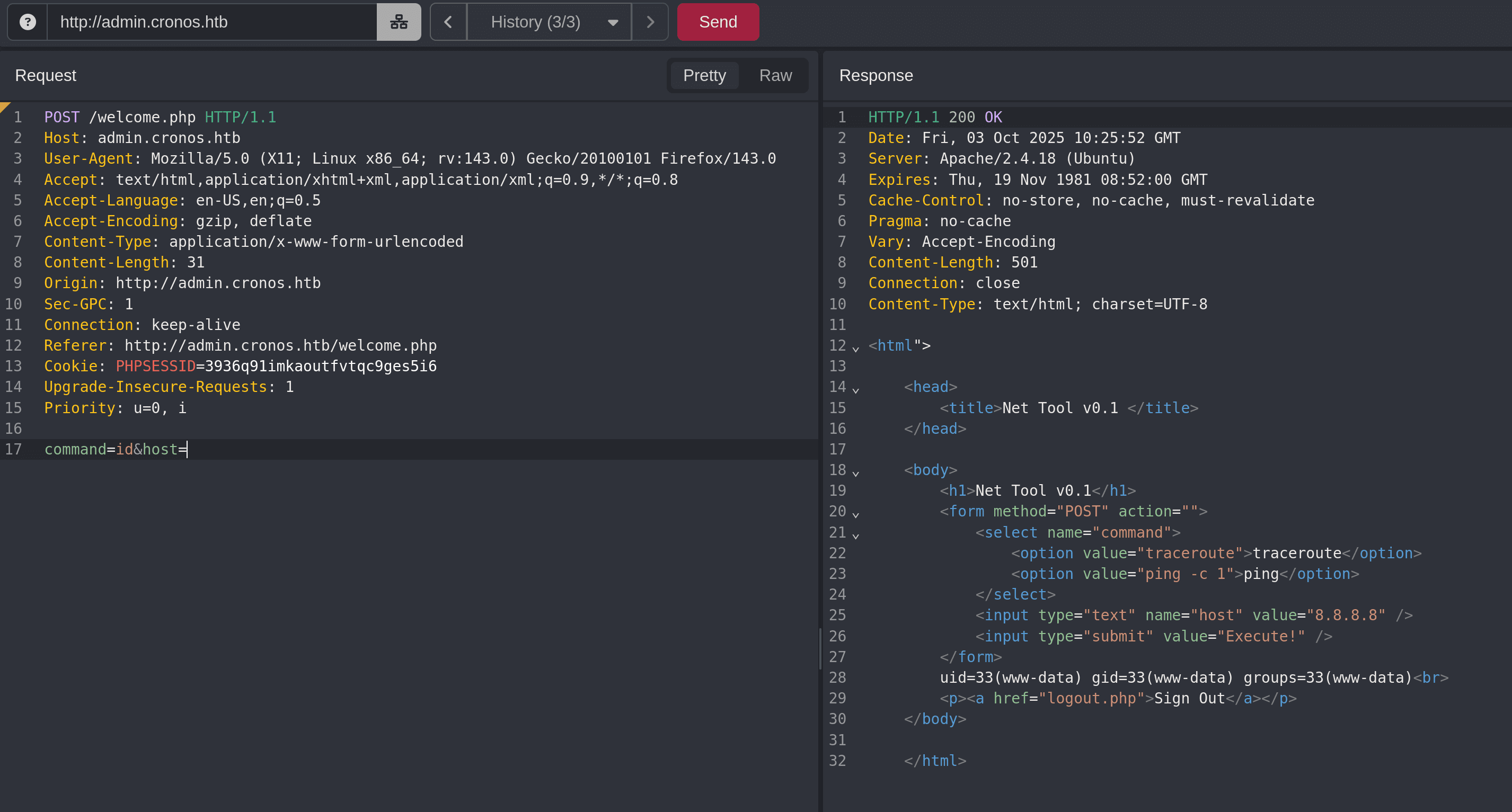
Task: Click the next history arrow
Action: [650, 22]
